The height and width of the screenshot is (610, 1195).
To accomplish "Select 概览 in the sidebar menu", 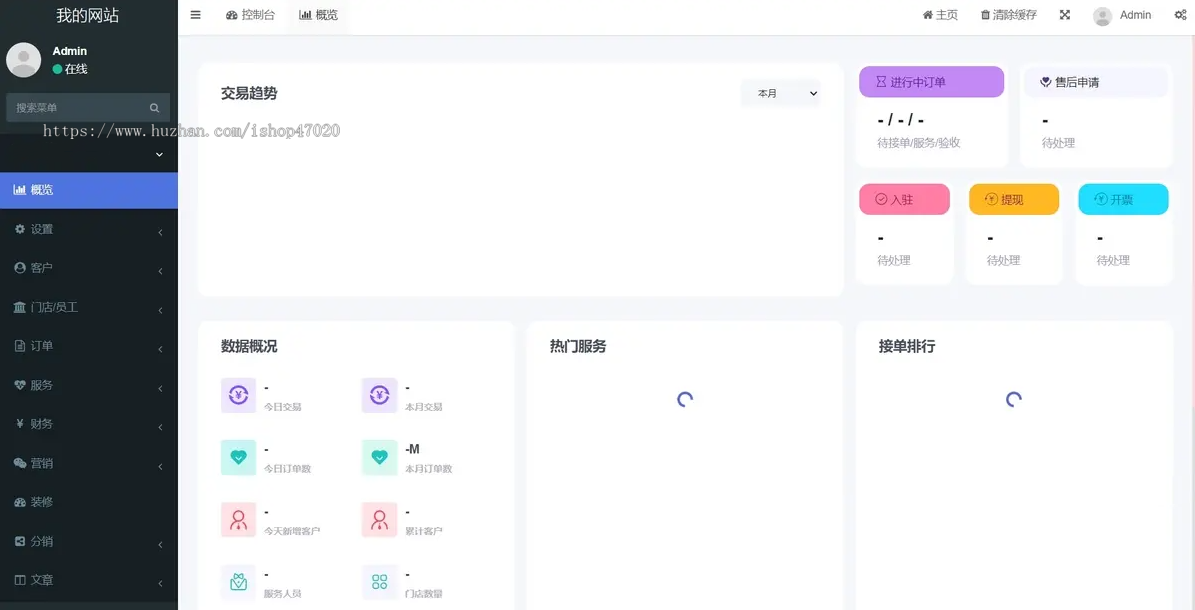I will (88, 190).
